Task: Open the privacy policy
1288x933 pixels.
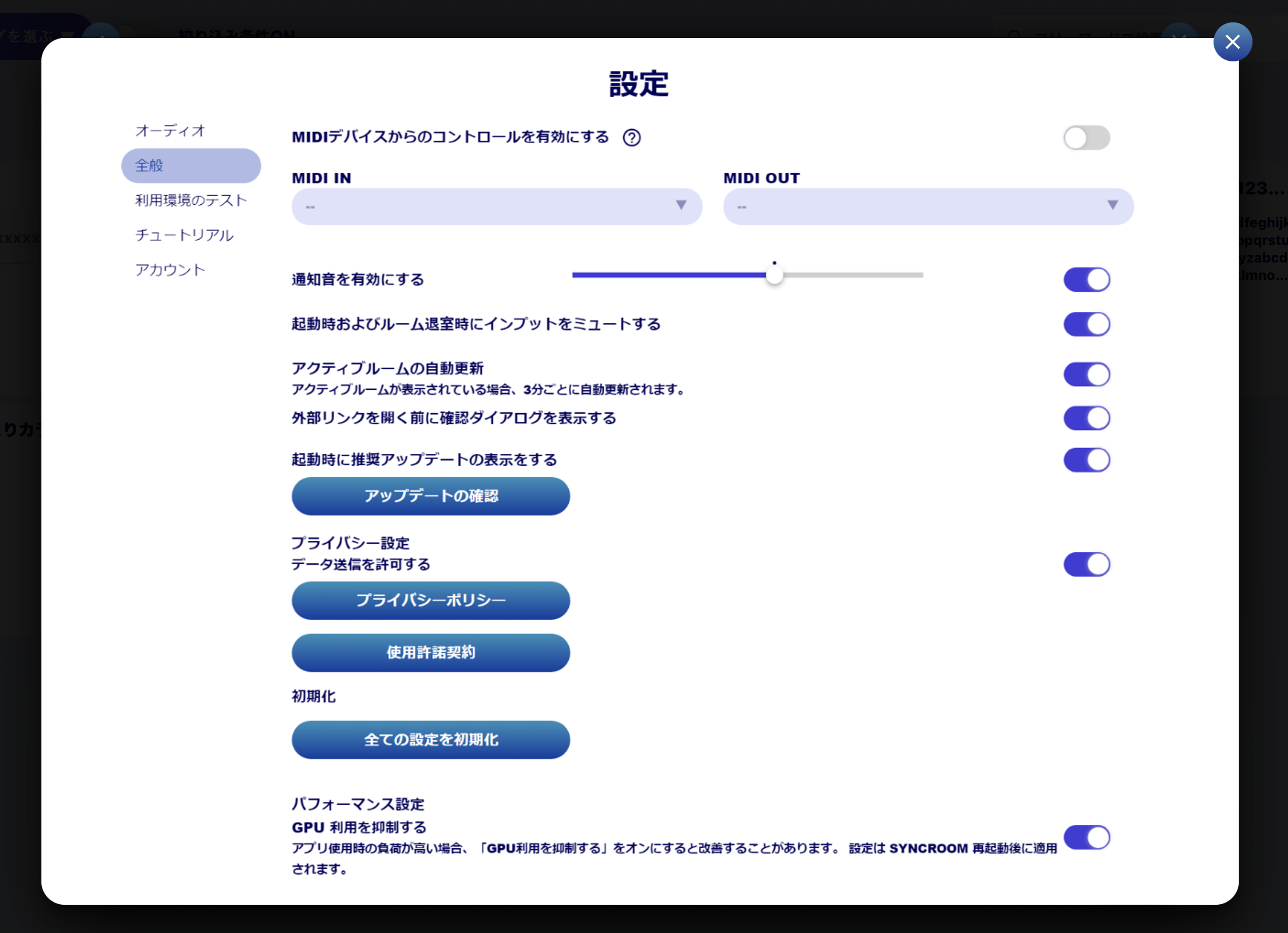Action: [430, 600]
